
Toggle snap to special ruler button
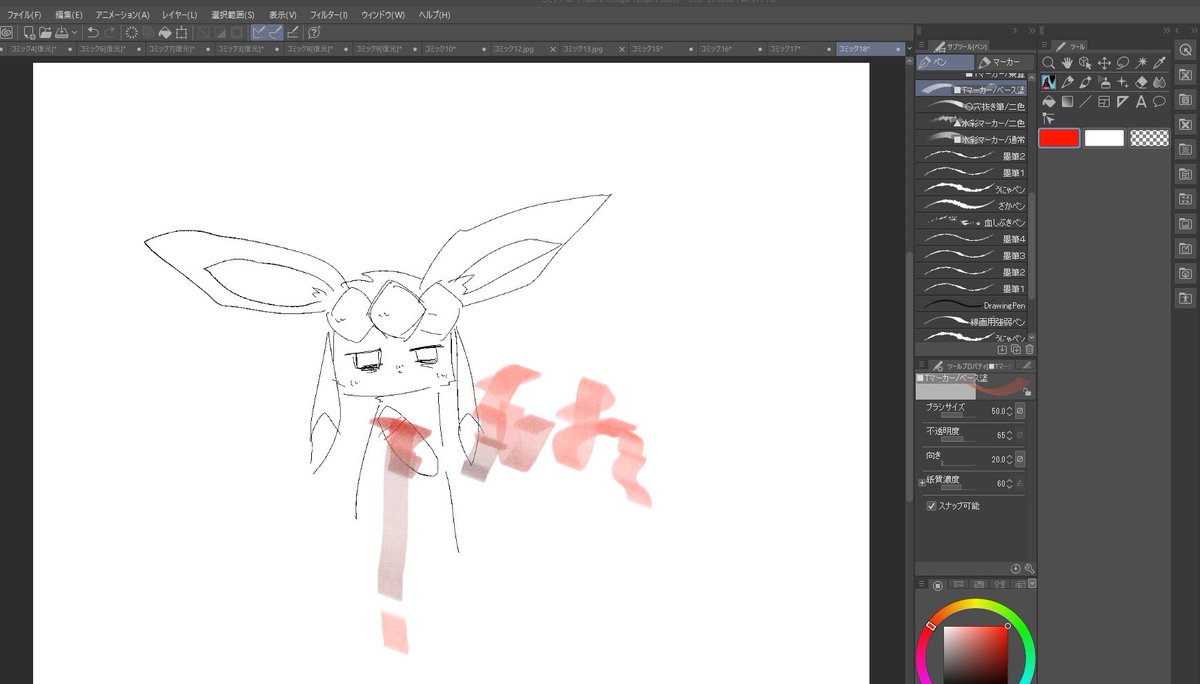coord(275,32)
